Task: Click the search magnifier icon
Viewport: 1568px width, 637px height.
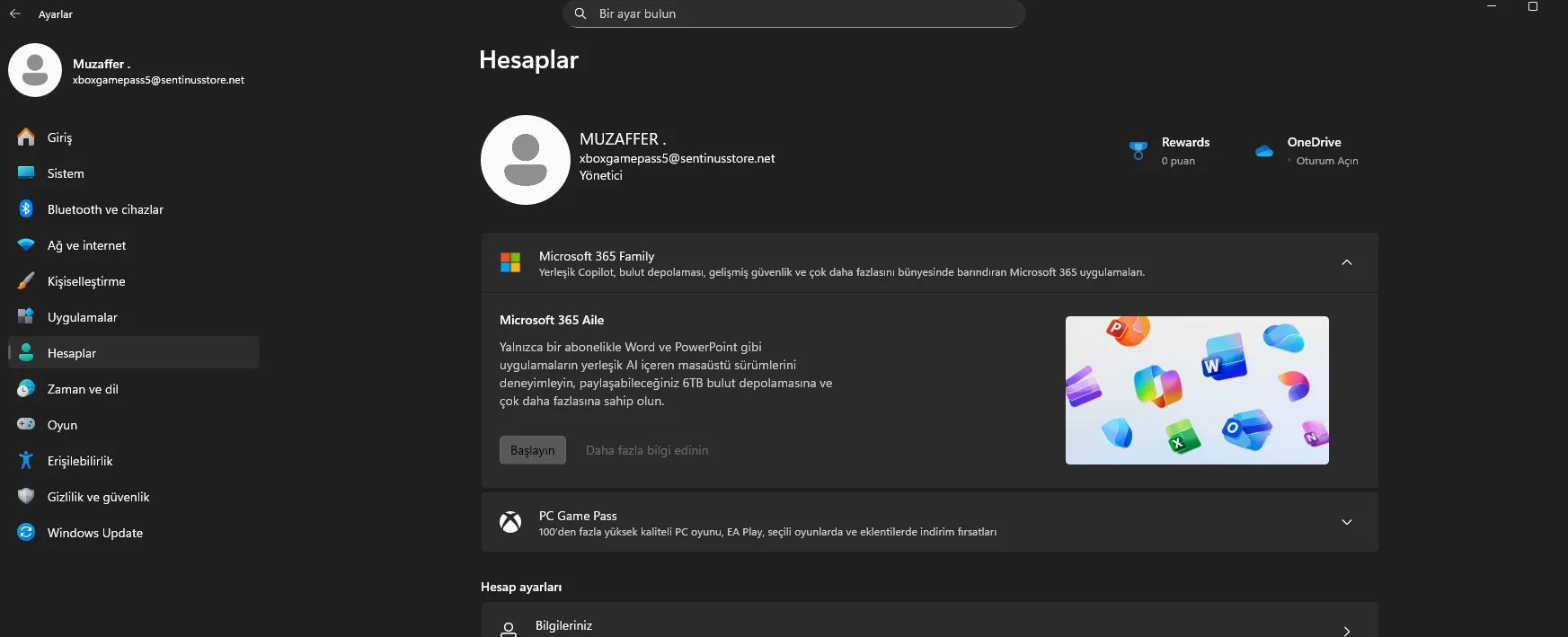Action: click(x=580, y=13)
